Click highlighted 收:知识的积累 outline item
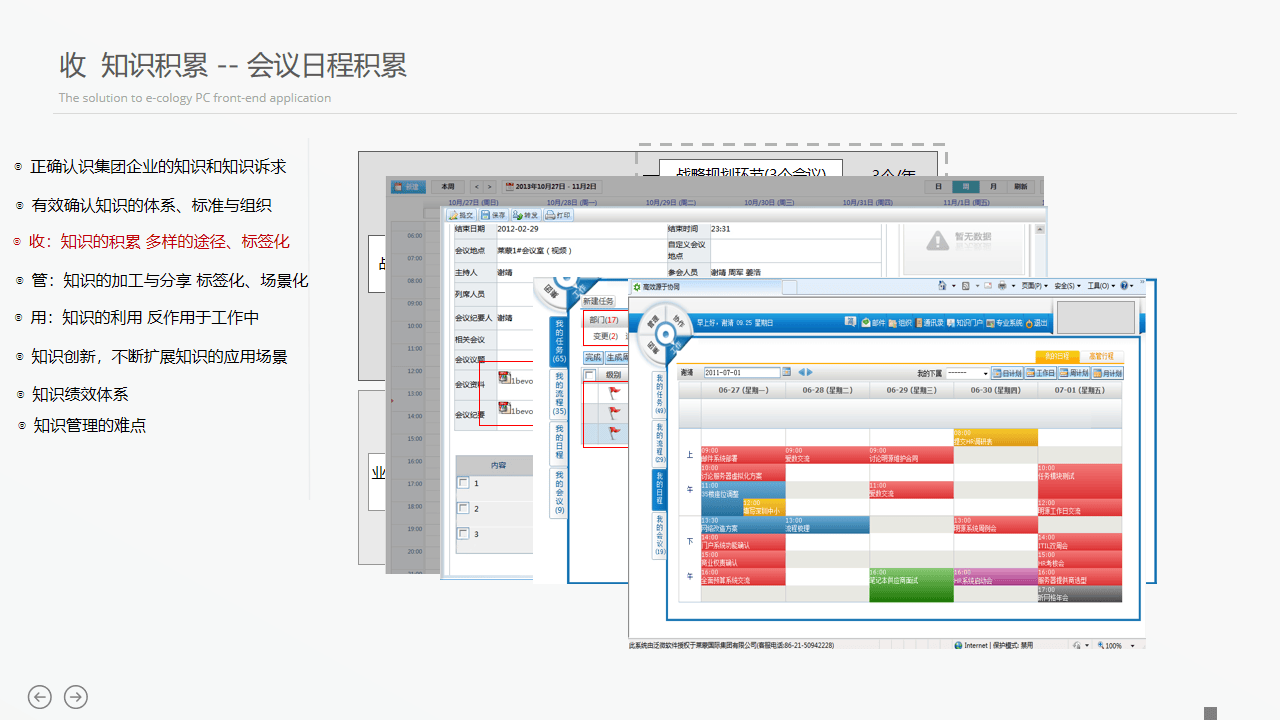1280x720 pixels. 159,242
